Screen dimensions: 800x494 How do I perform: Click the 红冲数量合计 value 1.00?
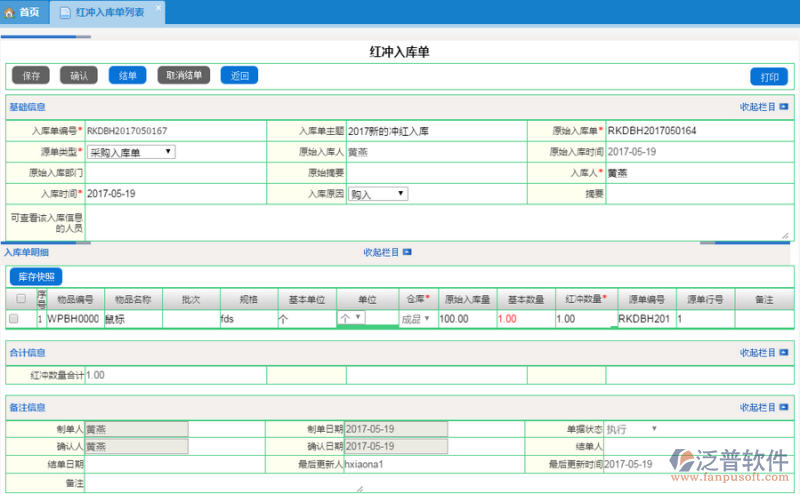(x=95, y=375)
